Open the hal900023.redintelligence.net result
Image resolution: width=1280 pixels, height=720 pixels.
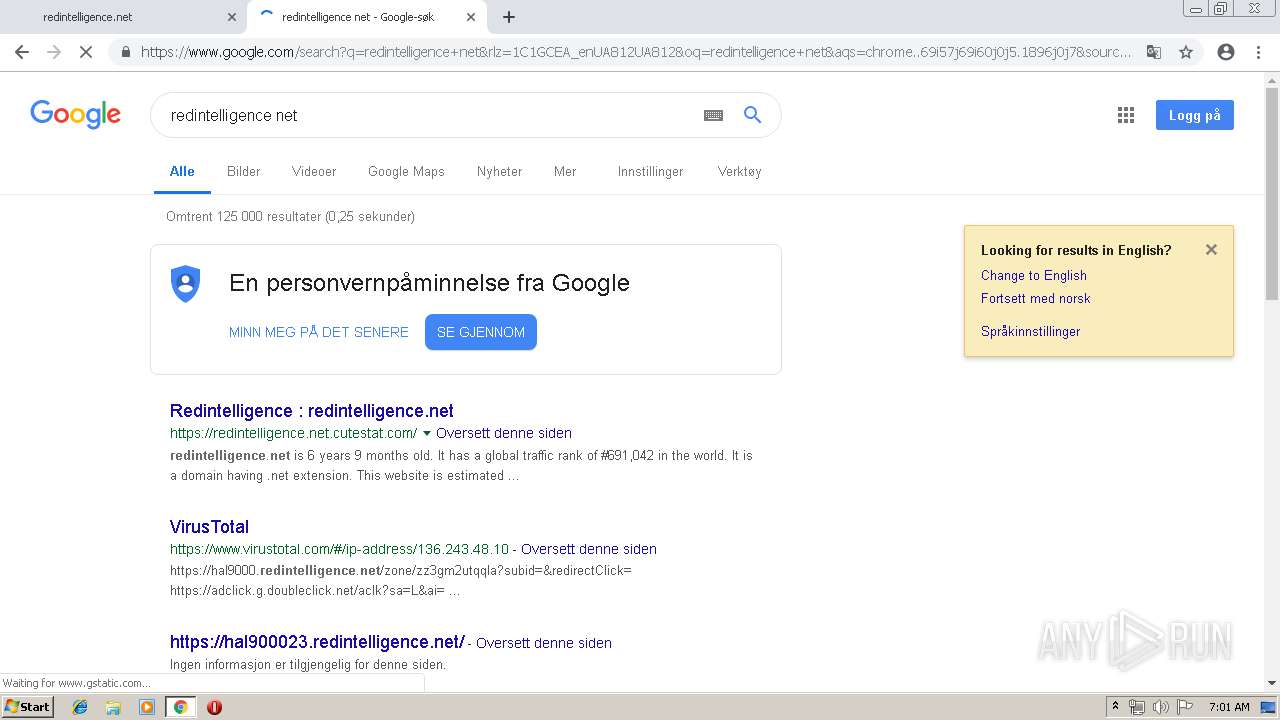click(317, 642)
